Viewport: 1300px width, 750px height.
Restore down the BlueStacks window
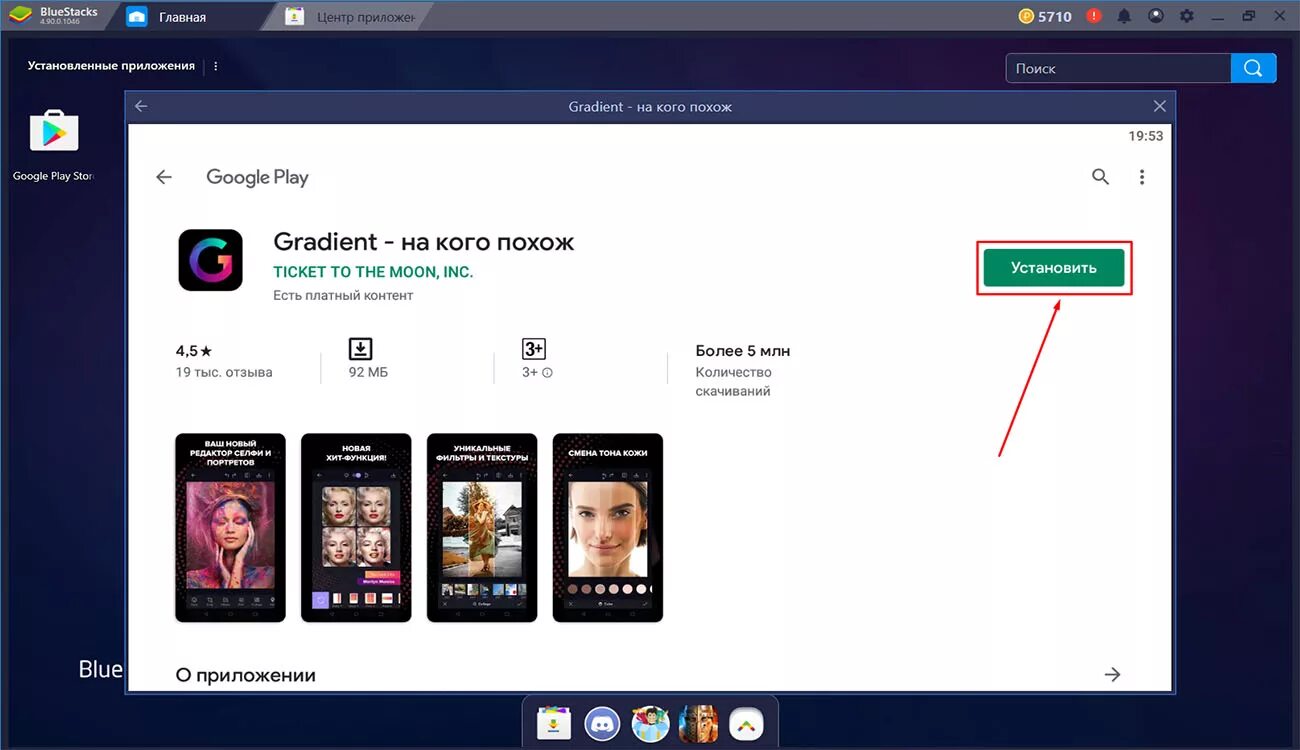click(x=1249, y=16)
